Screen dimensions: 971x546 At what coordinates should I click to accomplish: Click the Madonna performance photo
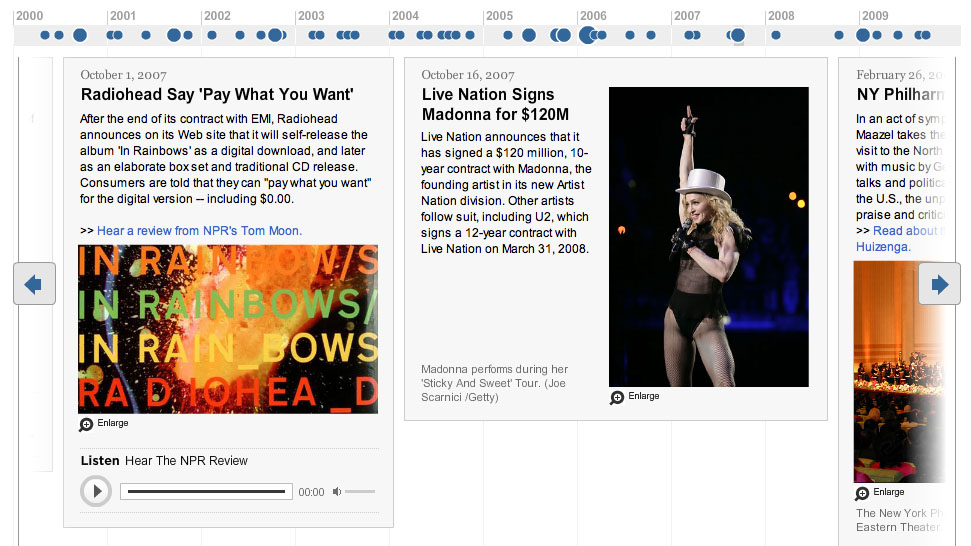[708, 236]
